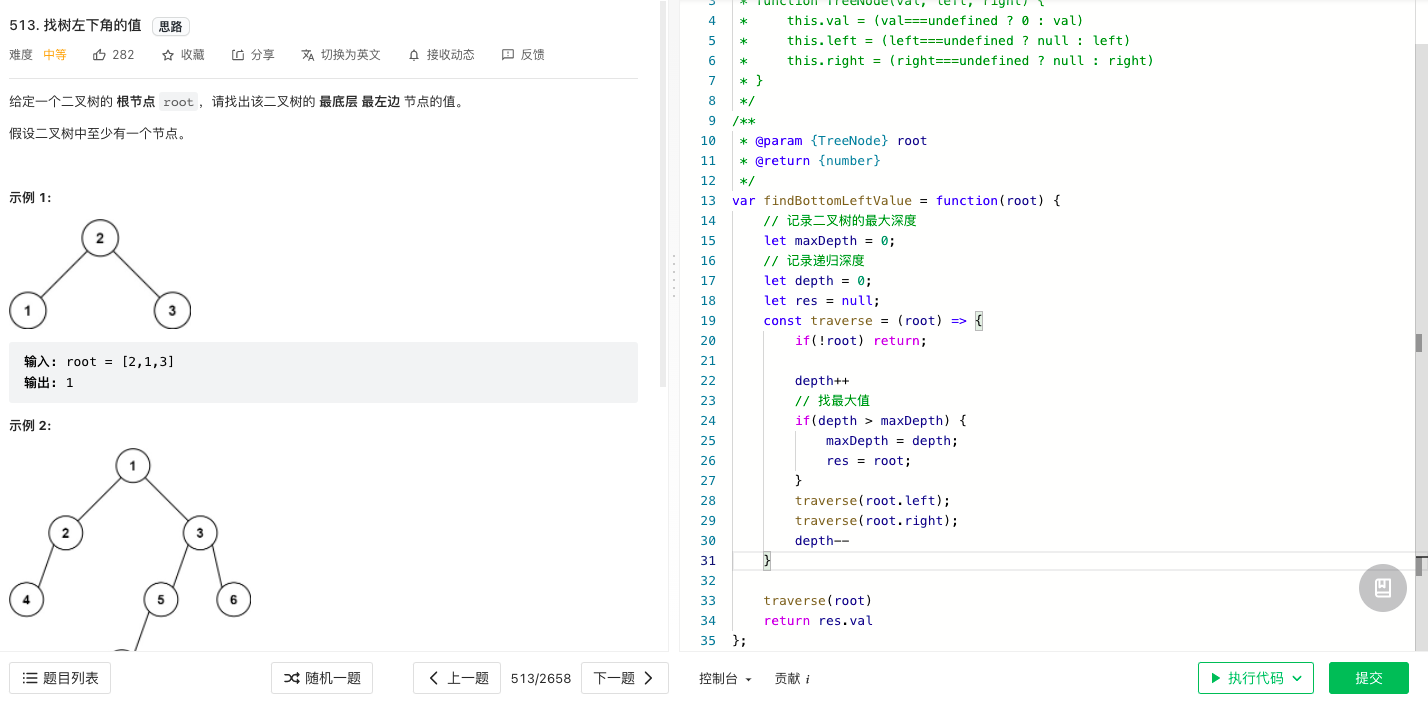Click the if(!root) return; line
This screenshot has width=1428, height=703.
(x=861, y=340)
